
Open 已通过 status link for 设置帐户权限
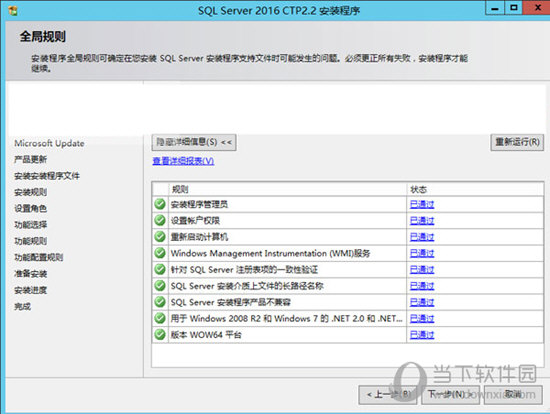pos(422,221)
